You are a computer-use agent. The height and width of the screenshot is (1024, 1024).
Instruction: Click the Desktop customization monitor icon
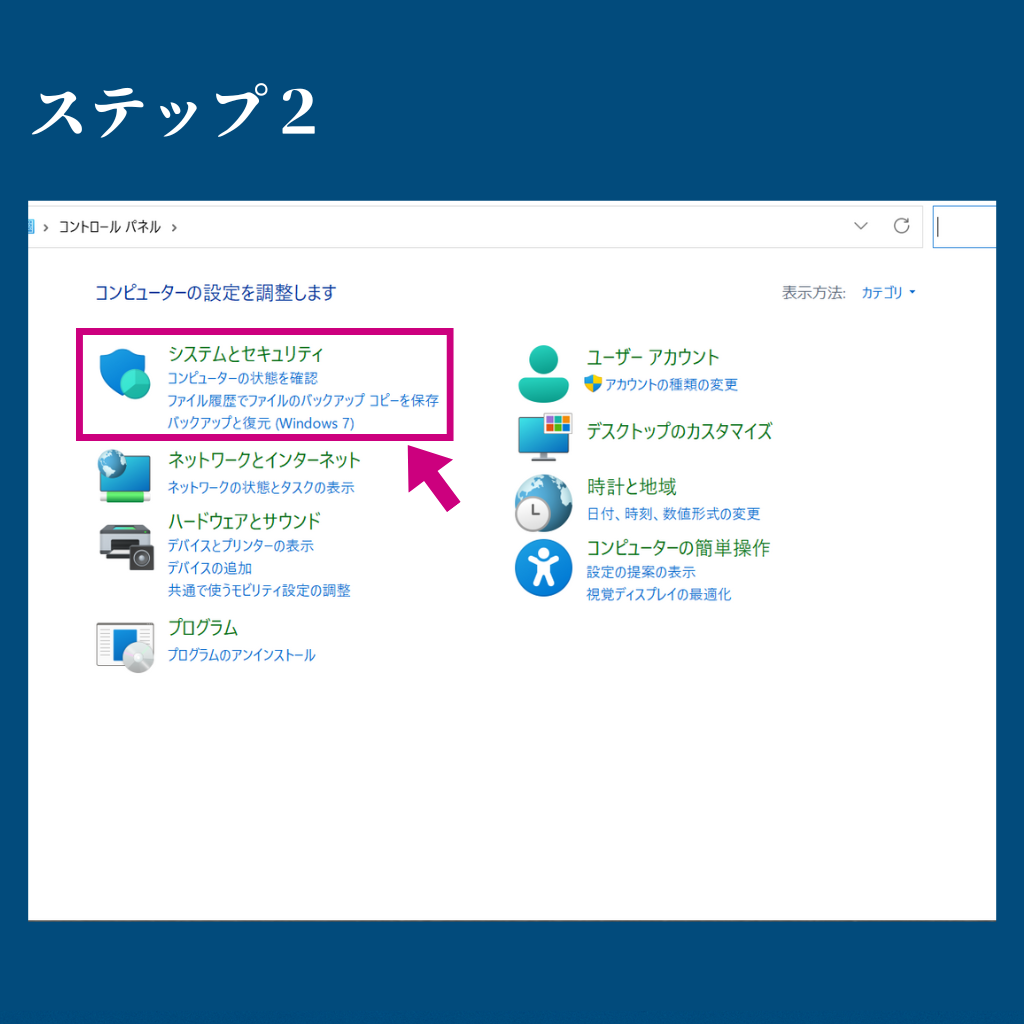pyautogui.click(x=545, y=437)
